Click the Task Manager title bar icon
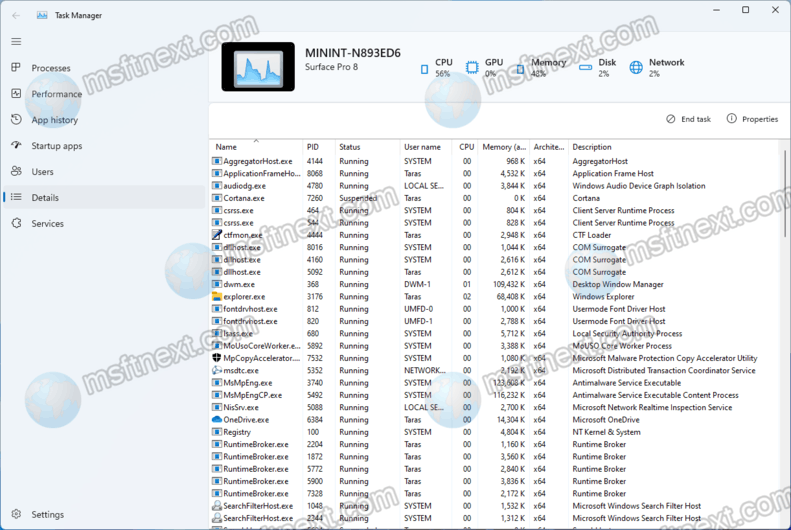This screenshot has height=530, width=791. 42,15
